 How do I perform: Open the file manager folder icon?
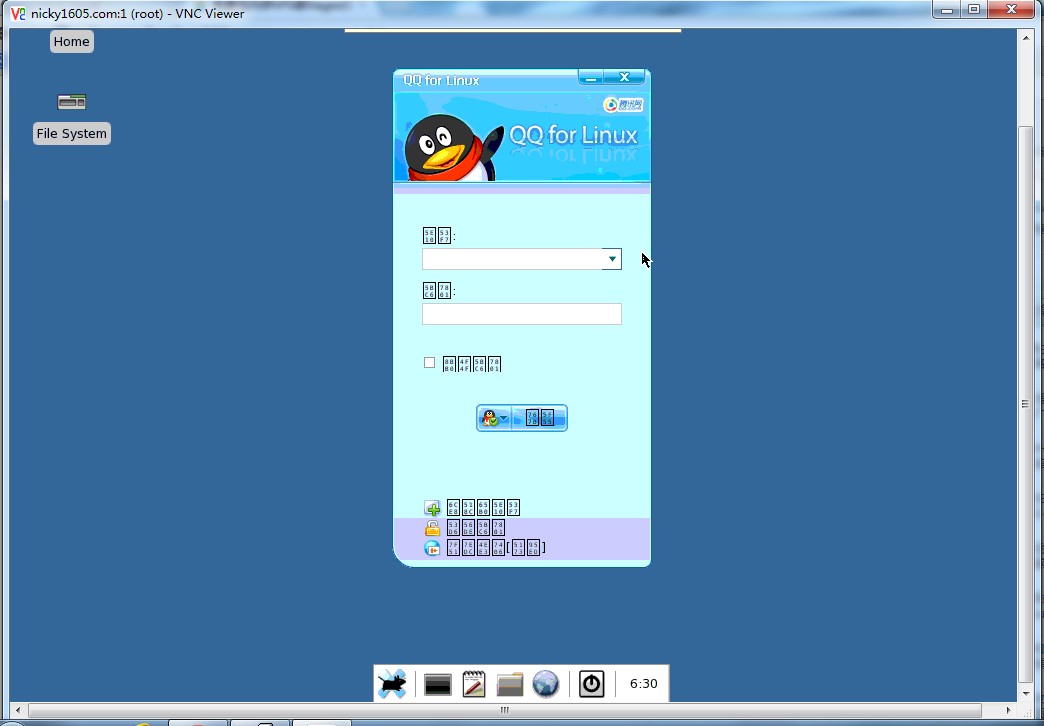(x=509, y=684)
